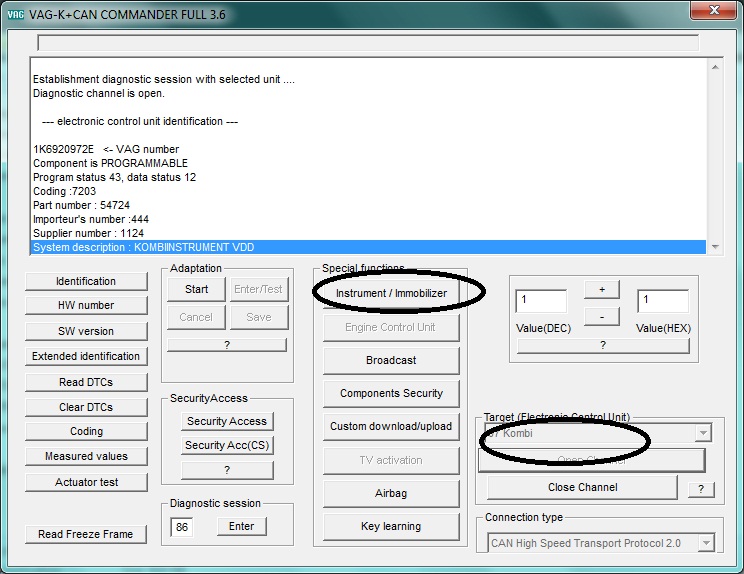Open Instrument / Immobilizer function

point(391,294)
